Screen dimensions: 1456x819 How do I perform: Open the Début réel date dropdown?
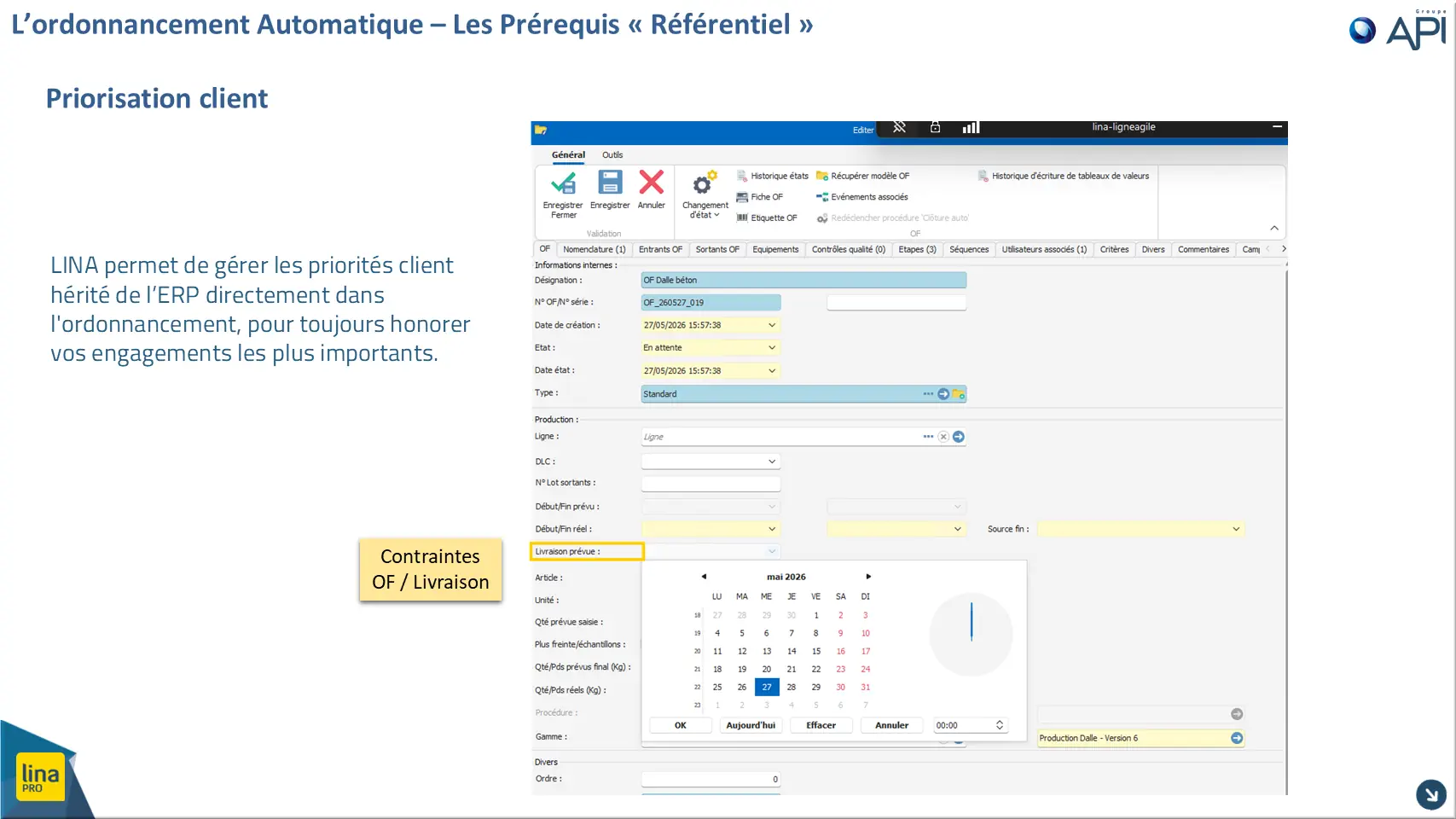(772, 529)
